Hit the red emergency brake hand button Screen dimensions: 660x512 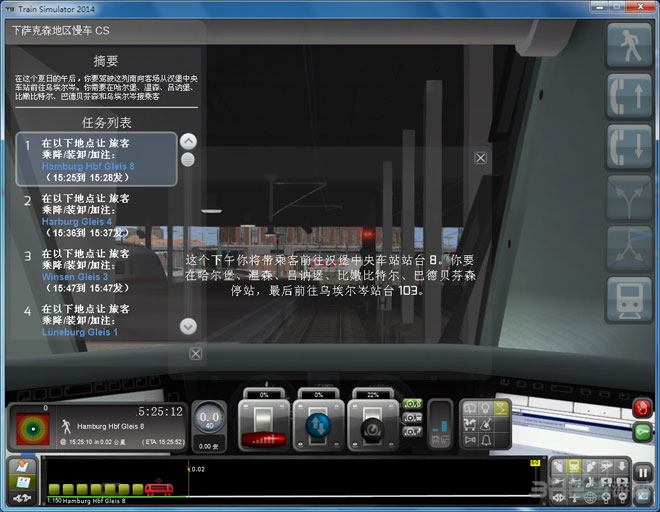point(642,408)
